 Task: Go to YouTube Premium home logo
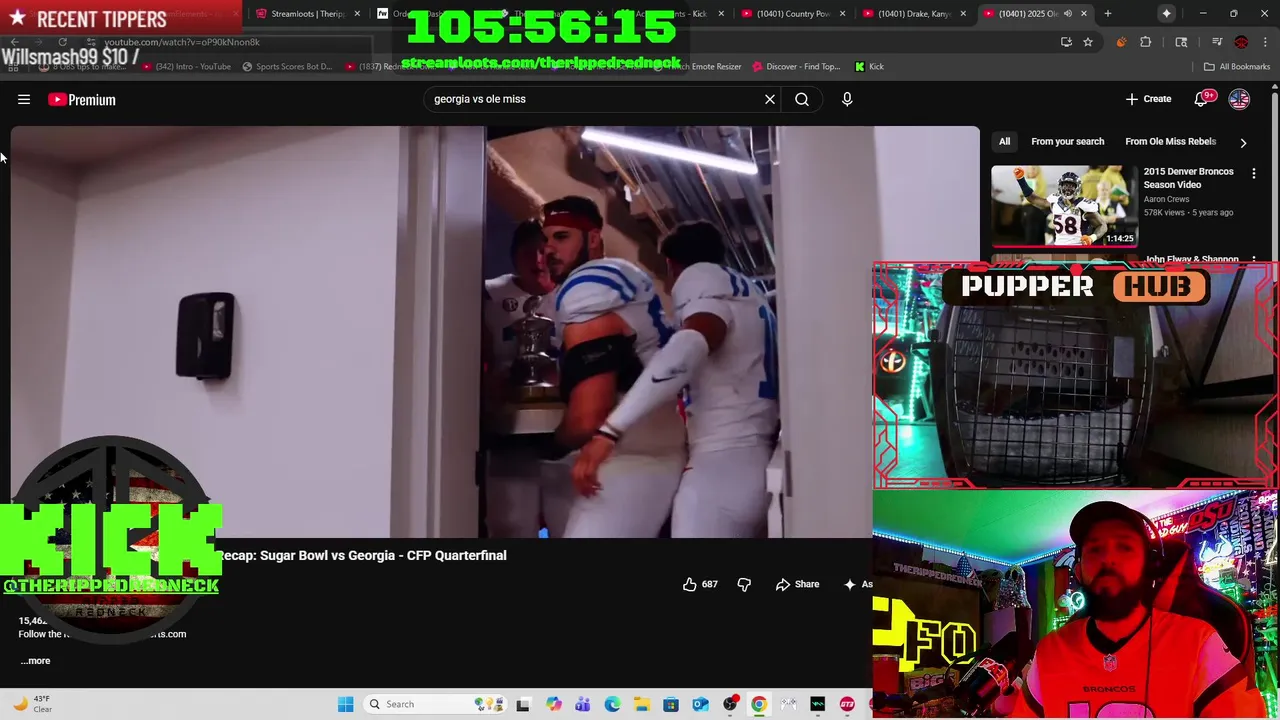coord(82,99)
